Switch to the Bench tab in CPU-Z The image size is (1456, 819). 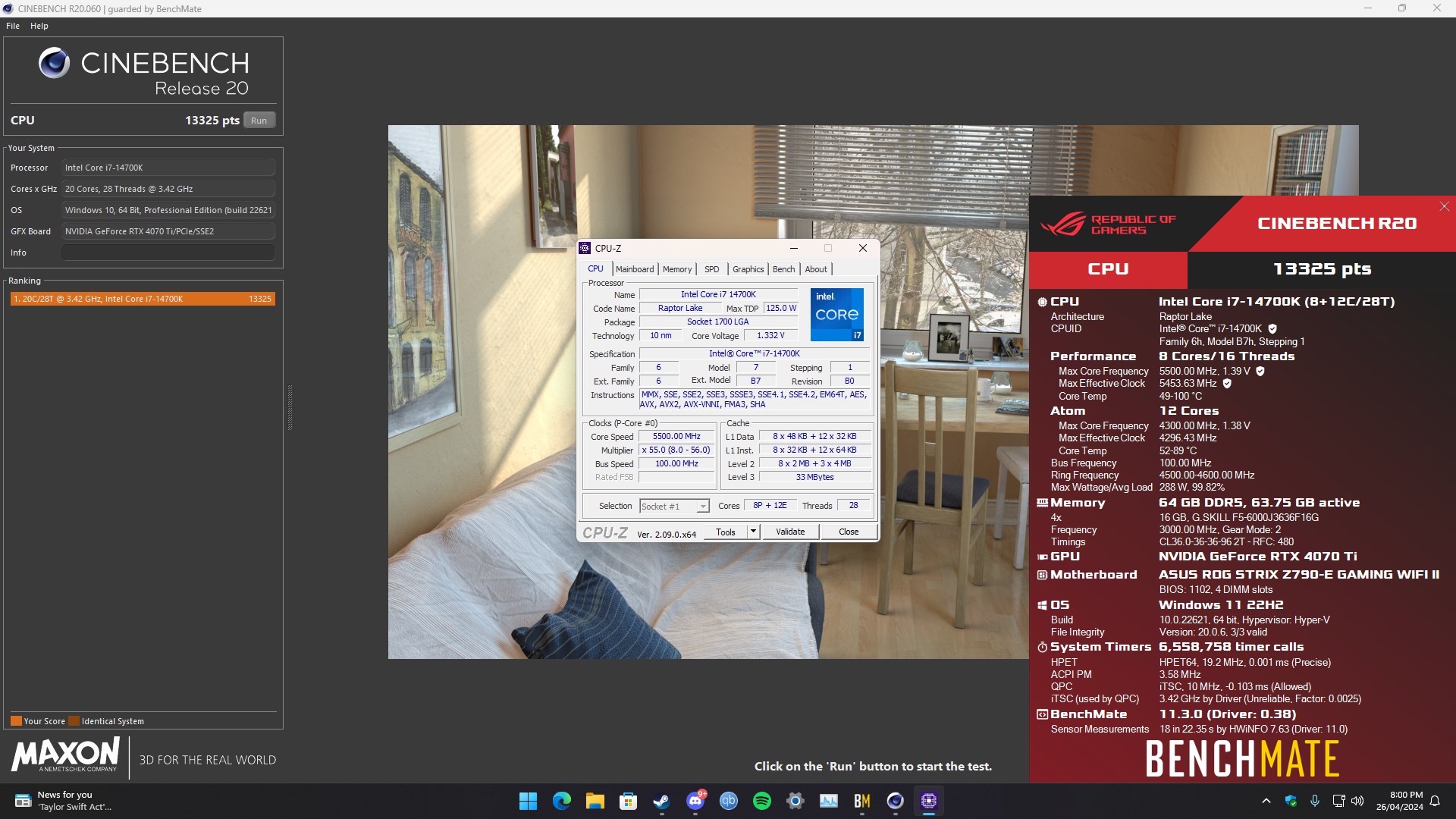click(784, 269)
